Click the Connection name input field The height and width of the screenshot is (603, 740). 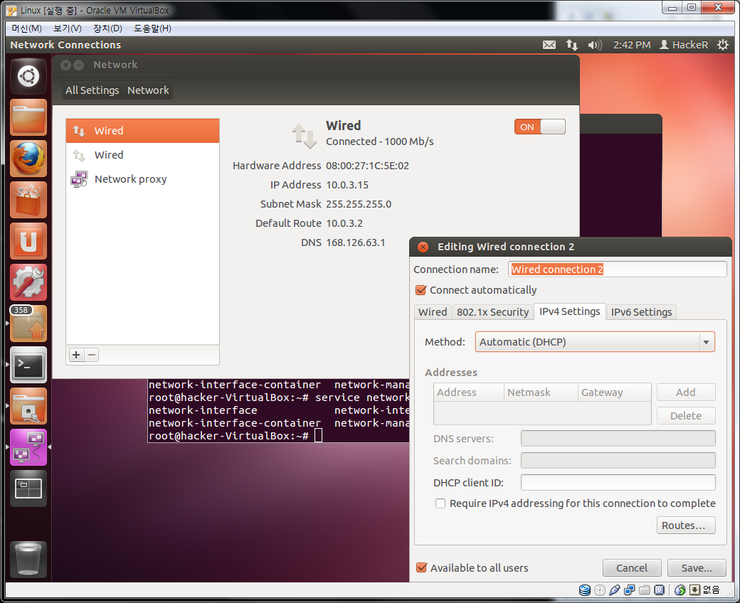click(617, 269)
